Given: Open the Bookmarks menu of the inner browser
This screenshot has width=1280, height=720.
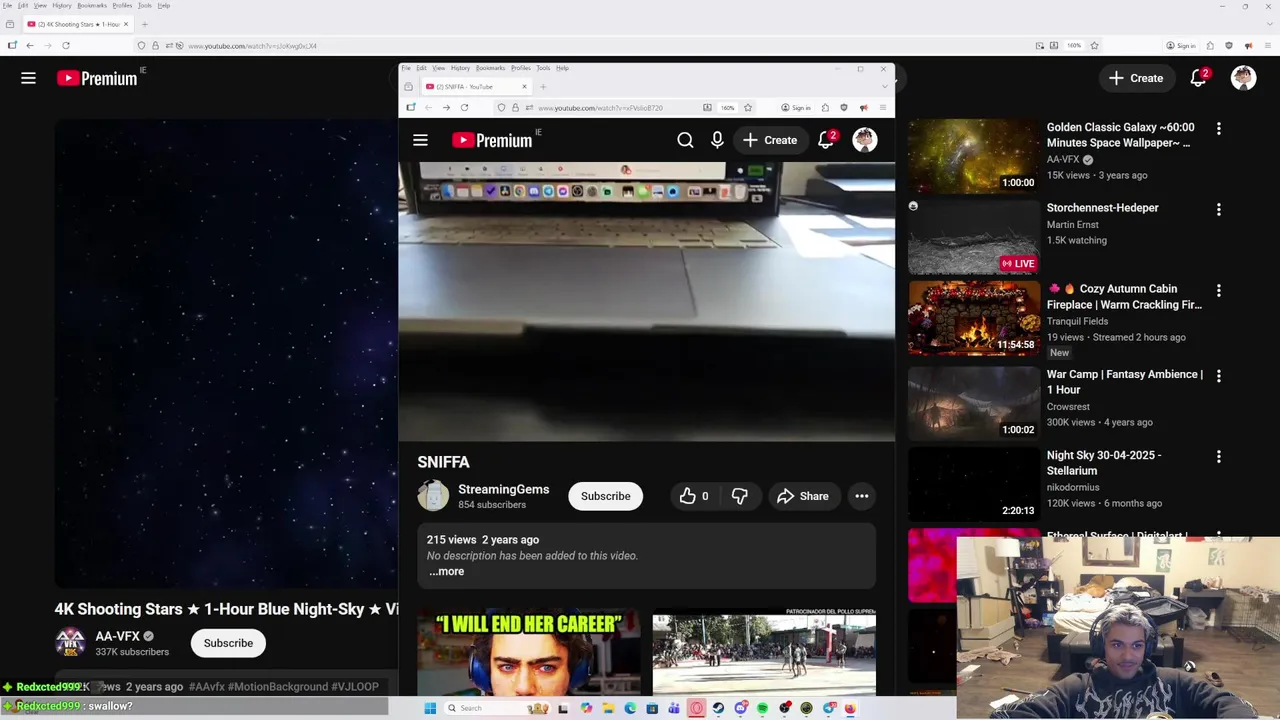Looking at the screenshot, I should pyautogui.click(x=490, y=68).
